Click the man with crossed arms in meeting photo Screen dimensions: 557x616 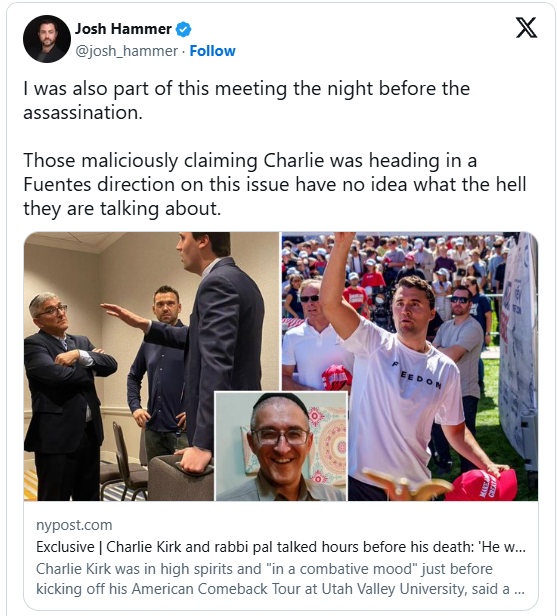point(65,395)
